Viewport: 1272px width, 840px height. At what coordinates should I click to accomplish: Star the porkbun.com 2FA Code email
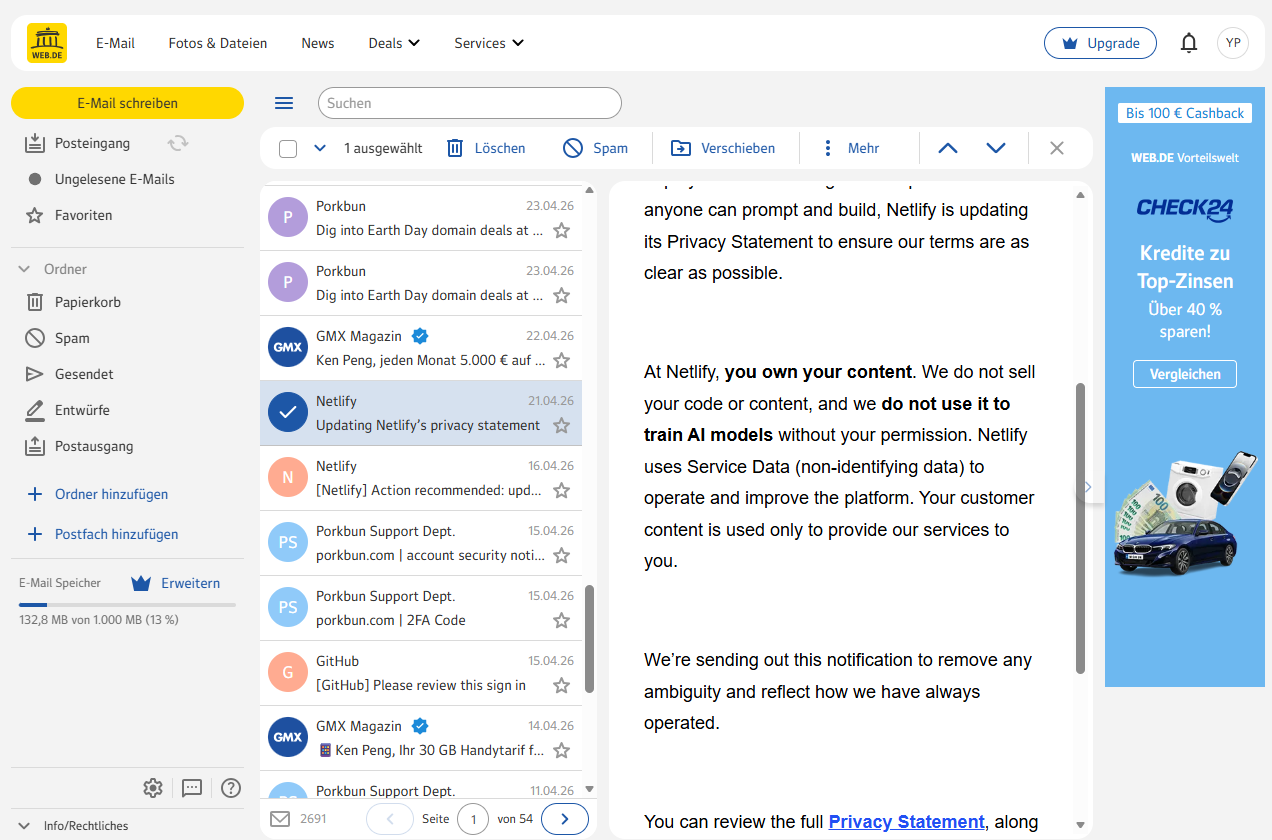[x=562, y=620]
